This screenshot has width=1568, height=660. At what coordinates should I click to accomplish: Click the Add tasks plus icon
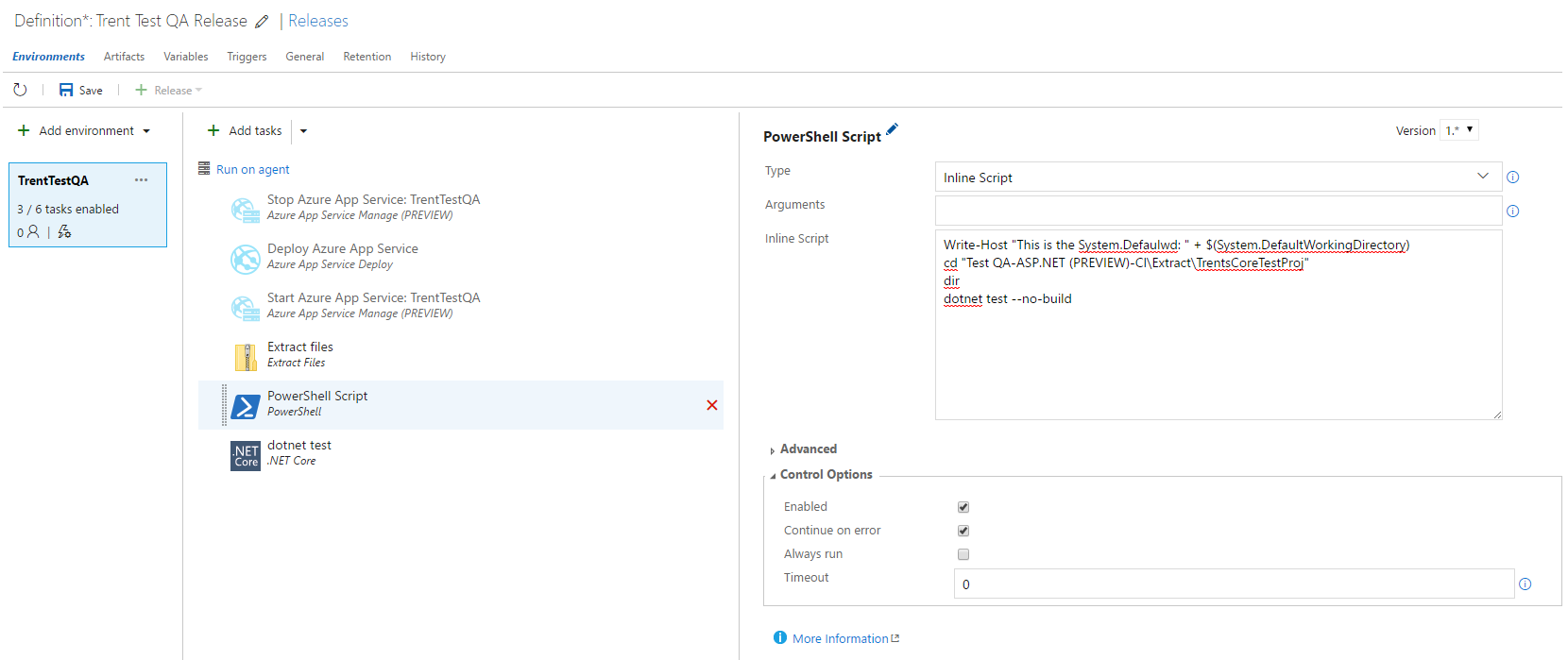coord(213,130)
